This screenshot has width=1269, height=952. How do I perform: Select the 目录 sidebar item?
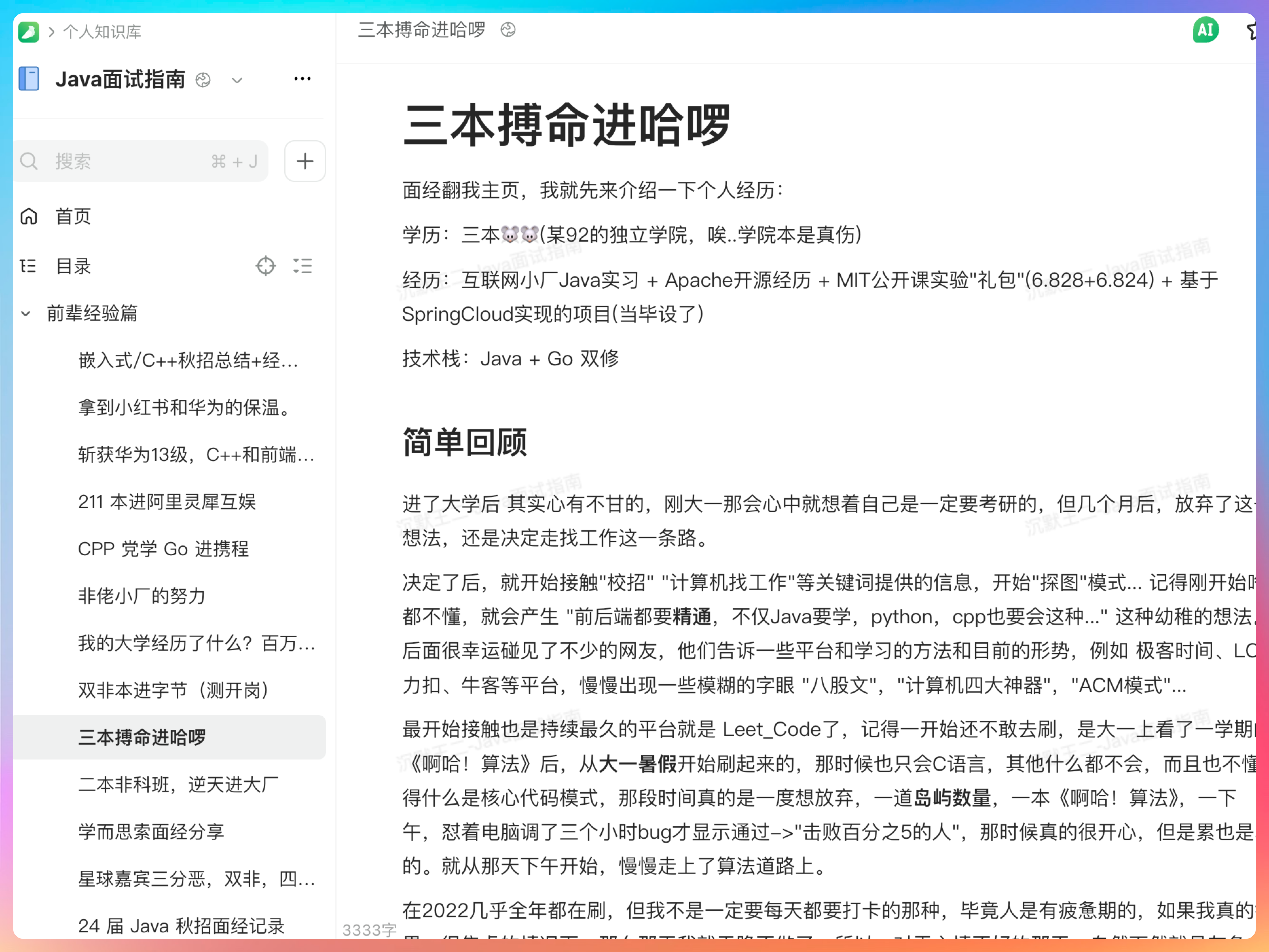73,266
